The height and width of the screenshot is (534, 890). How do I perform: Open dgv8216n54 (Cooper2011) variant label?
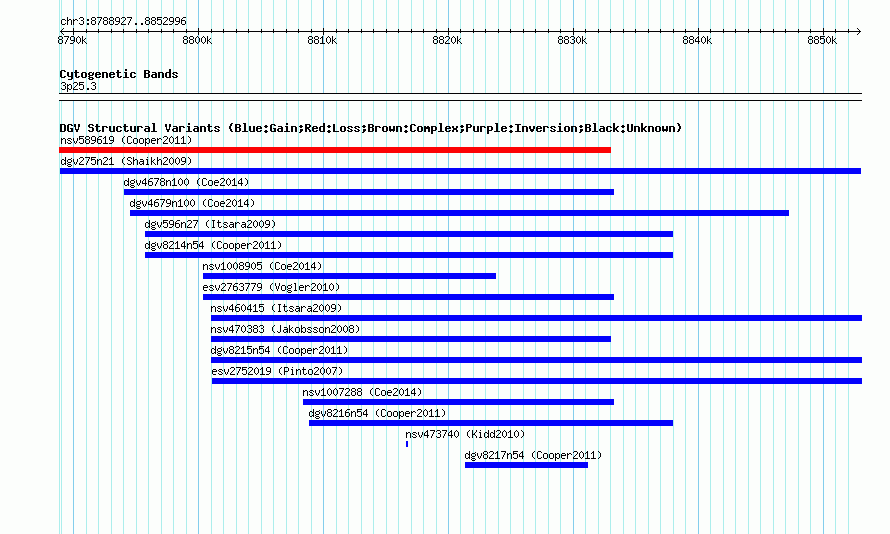pyautogui.click(x=377, y=413)
